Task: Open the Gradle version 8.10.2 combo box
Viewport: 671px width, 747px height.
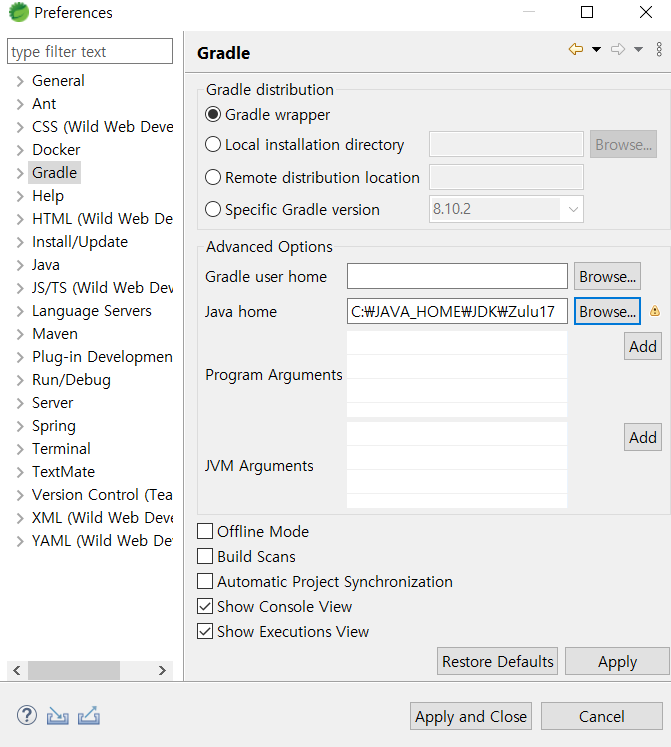Action: coord(506,209)
